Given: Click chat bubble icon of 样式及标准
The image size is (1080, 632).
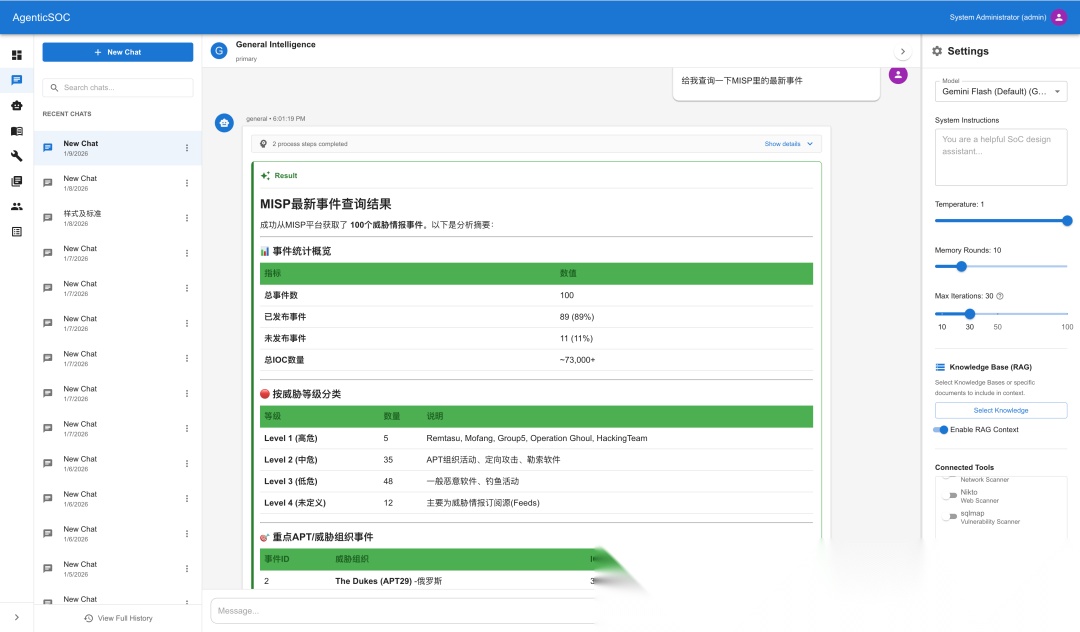Looking at the screenshot, I should point(48,218).
